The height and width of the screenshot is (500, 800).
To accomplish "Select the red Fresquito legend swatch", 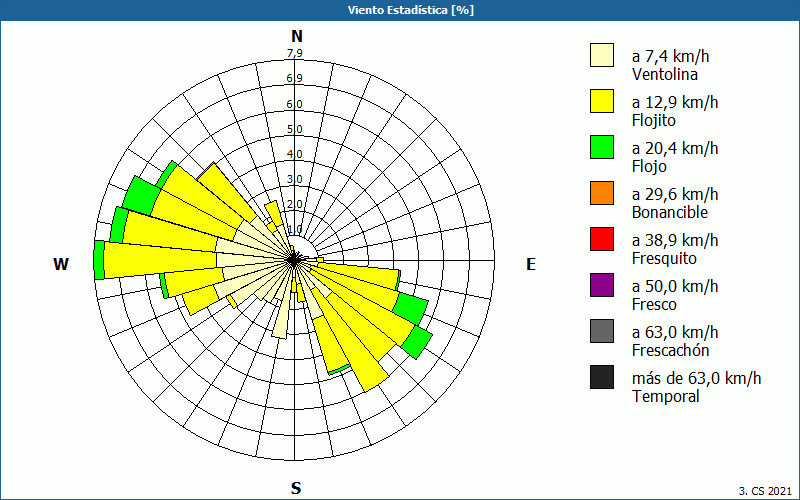I will pos(602,239).
